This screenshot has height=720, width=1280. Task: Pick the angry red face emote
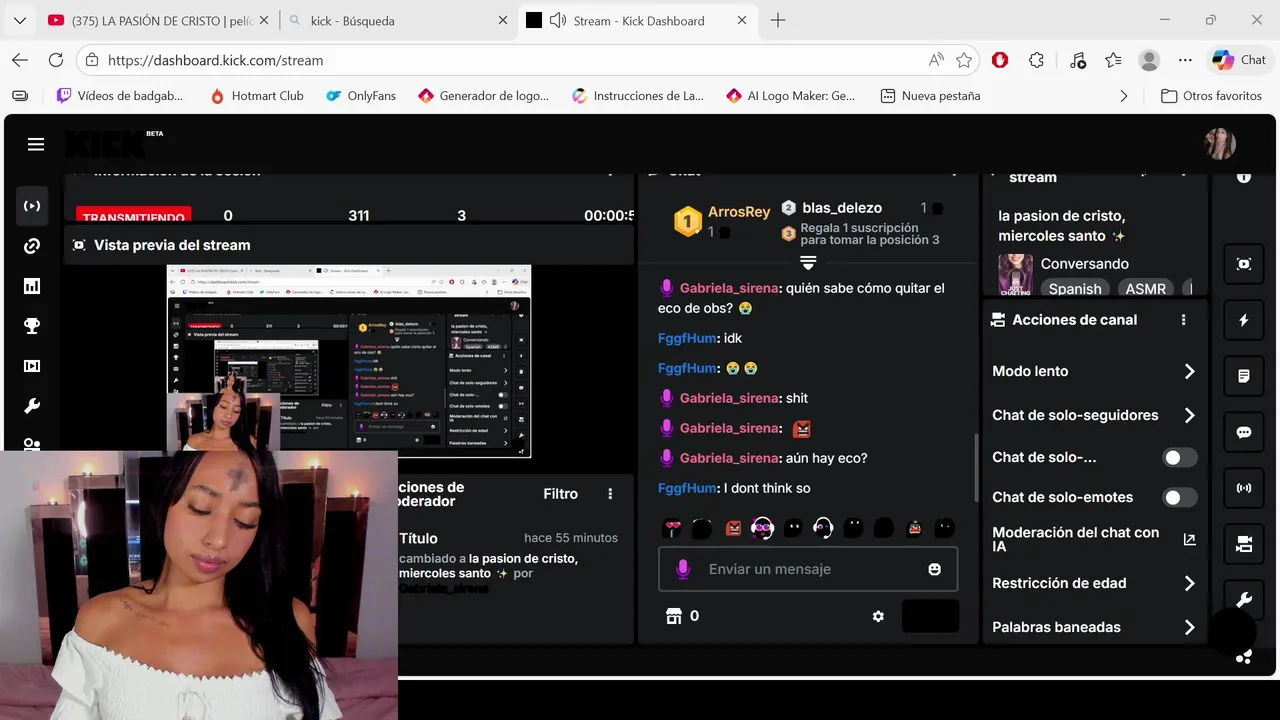coord(733,528)
